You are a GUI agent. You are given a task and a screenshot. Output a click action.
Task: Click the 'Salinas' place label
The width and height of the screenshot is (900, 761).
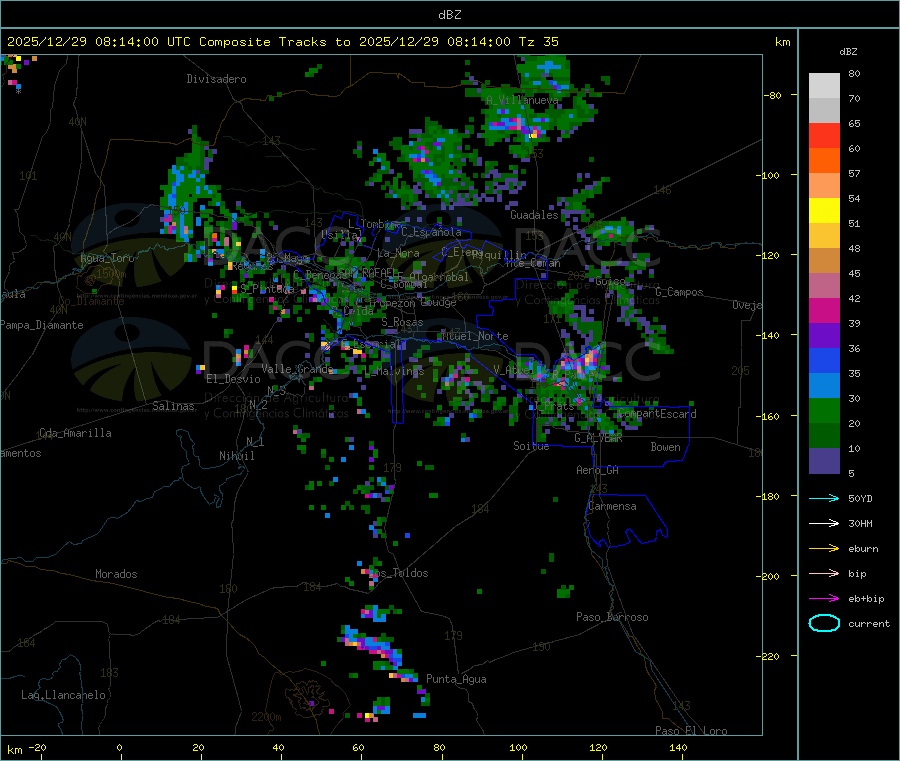173,406
